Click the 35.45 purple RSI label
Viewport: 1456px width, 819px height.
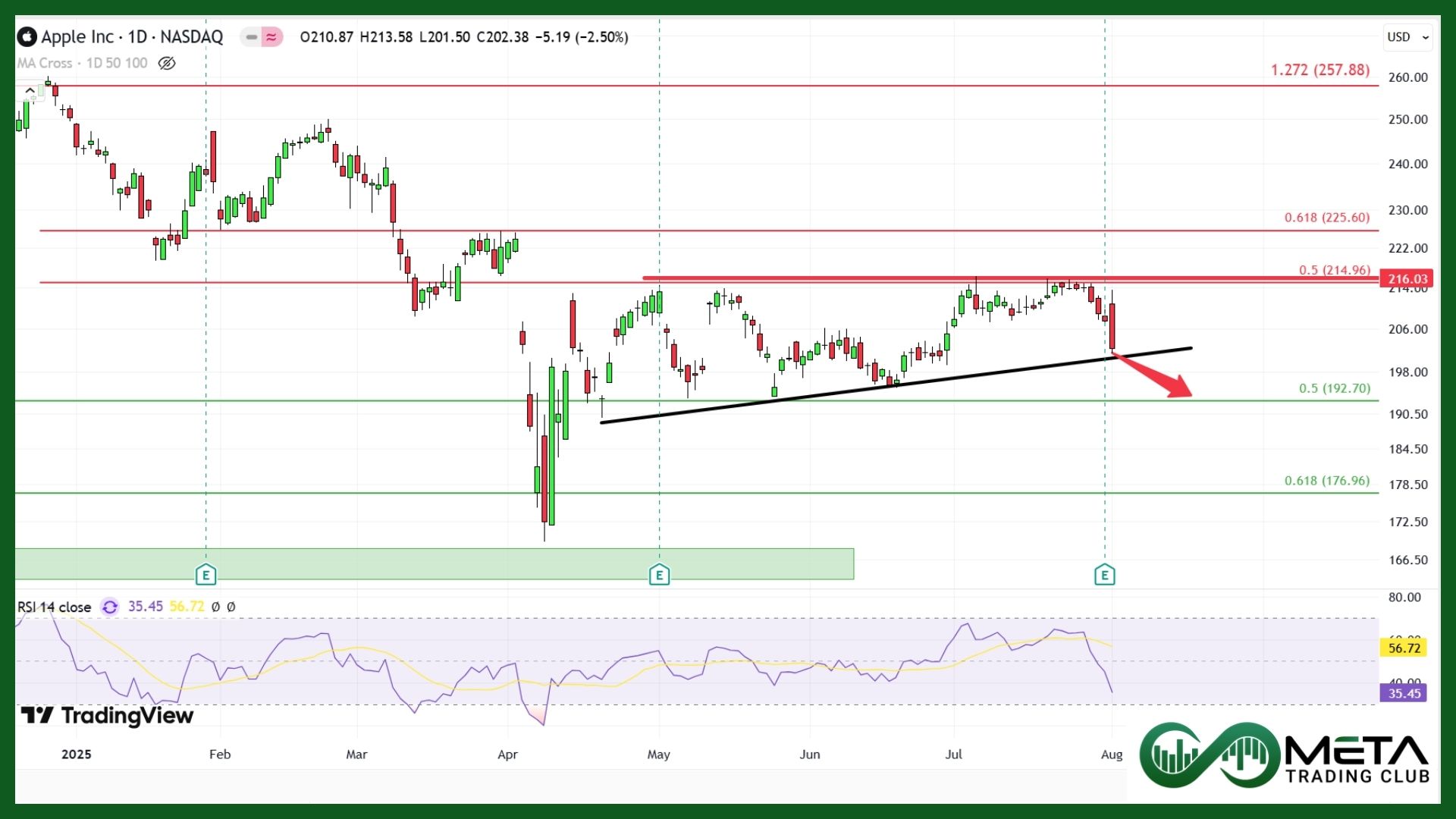coord(1404,693)
